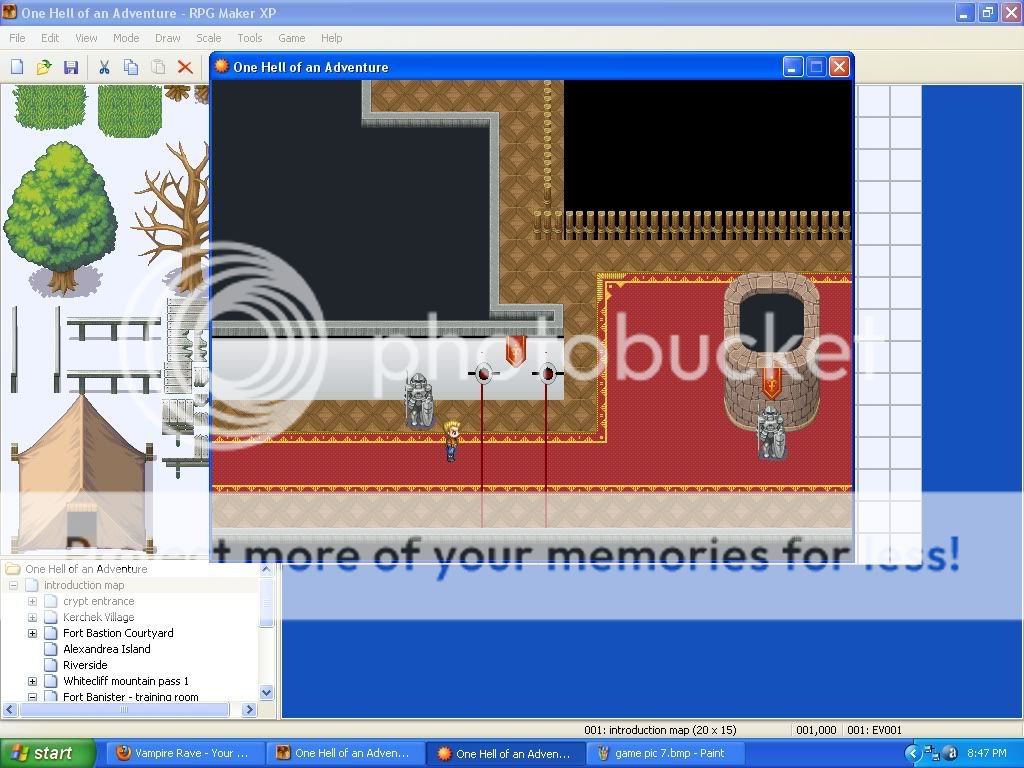Select the Kerchek Village map
Viewport: 1024px width, 768px height.
tap(99, 617)
